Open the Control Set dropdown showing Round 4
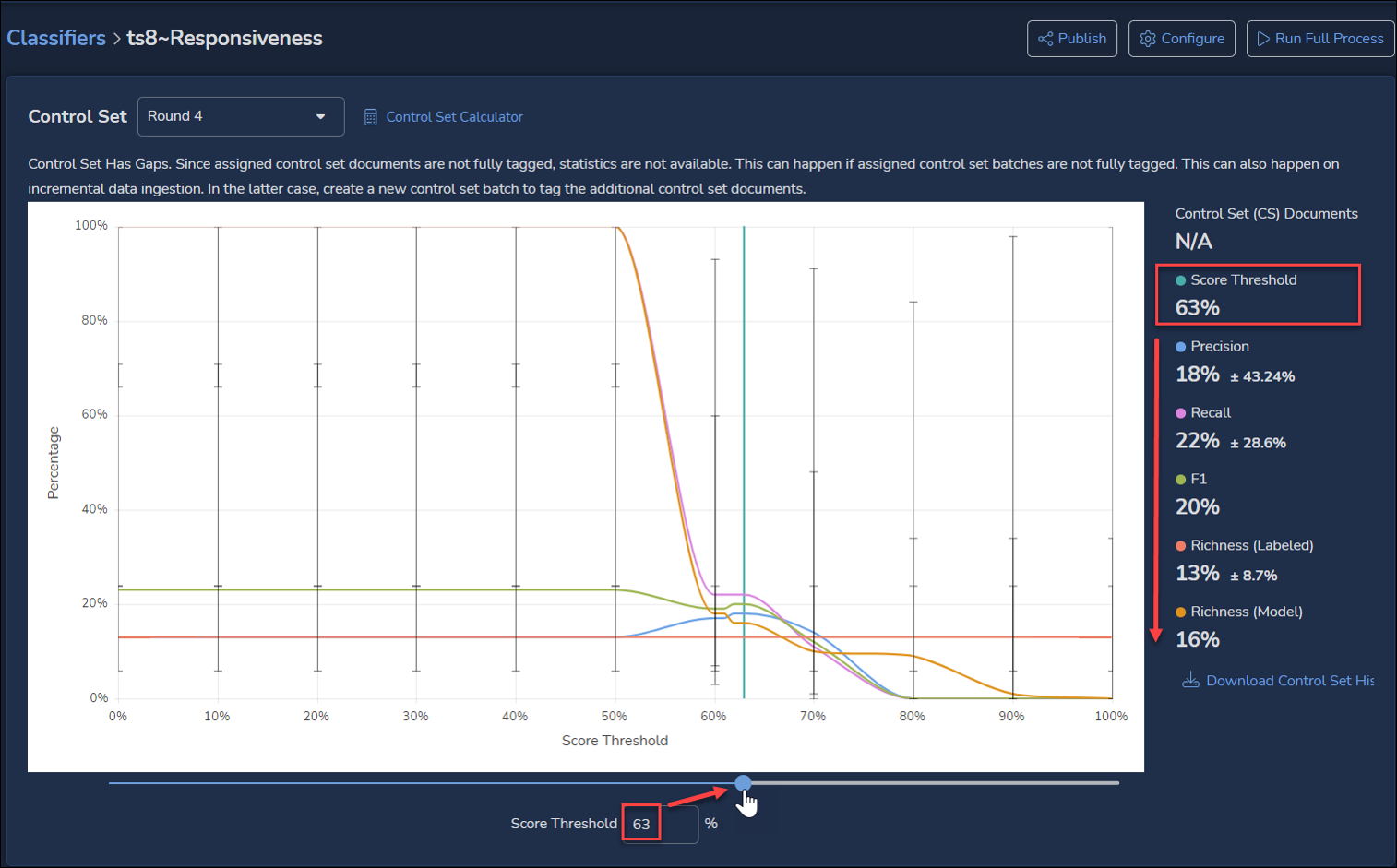The image size is (1397, 868). tap(240, 116)
